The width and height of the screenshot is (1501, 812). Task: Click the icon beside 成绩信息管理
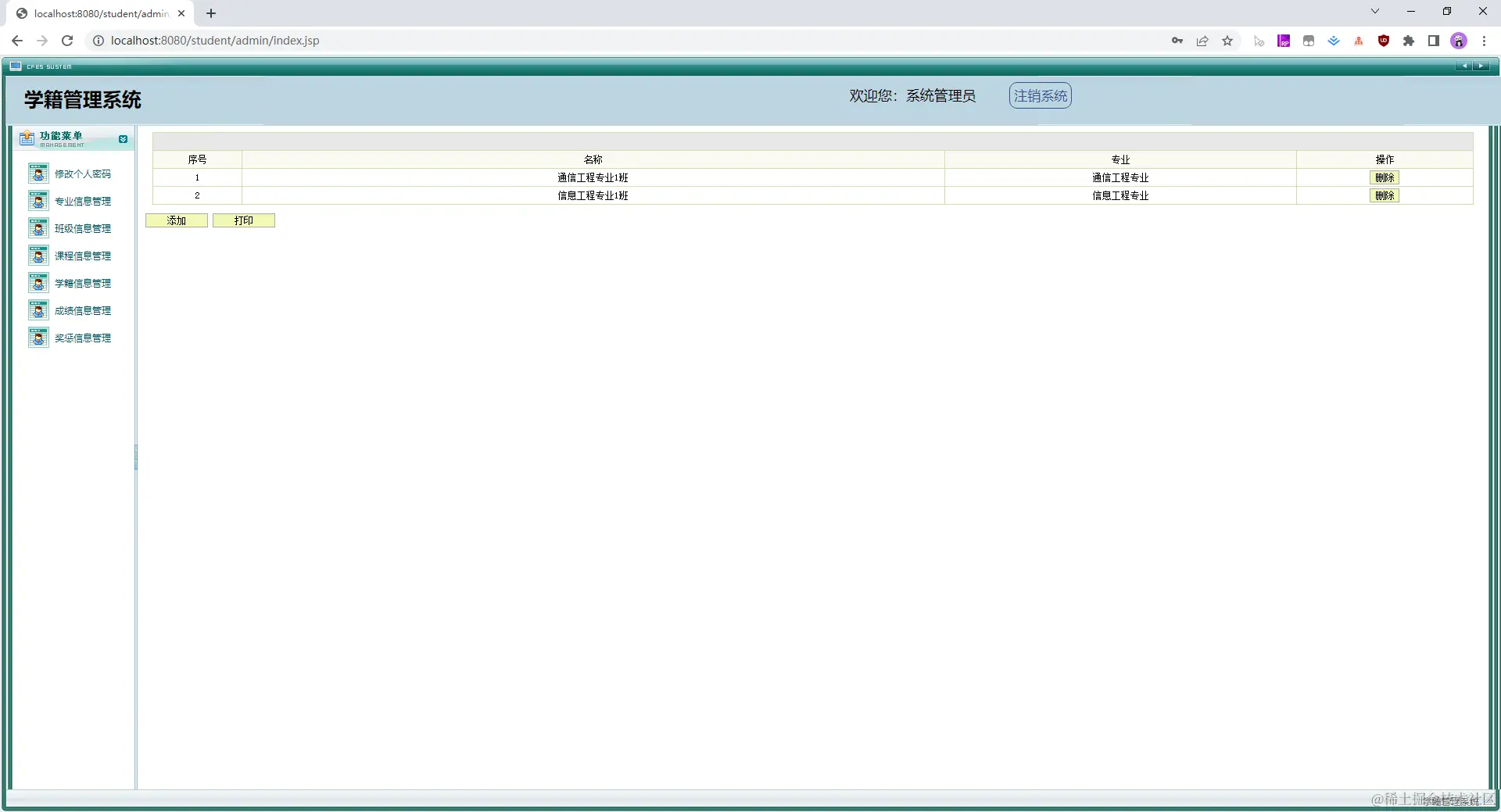[38, 310]
